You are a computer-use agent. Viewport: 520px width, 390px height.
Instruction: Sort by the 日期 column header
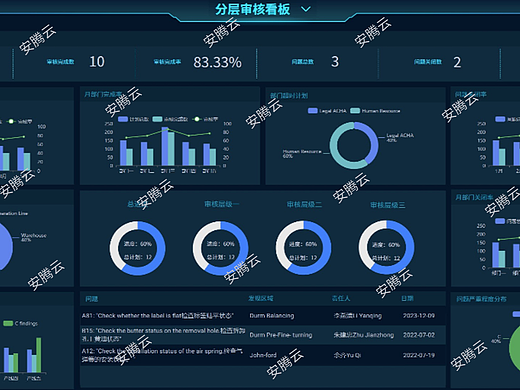(407, 298)
